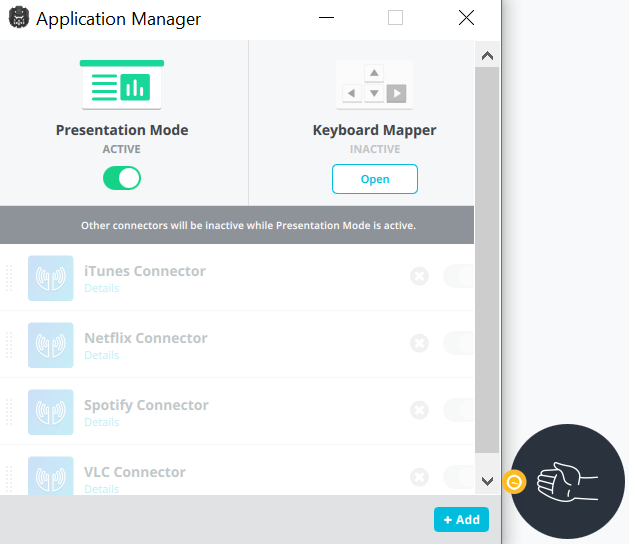
Task: Open Details link for Netflix Connector
Action: [x=101, y=355]
